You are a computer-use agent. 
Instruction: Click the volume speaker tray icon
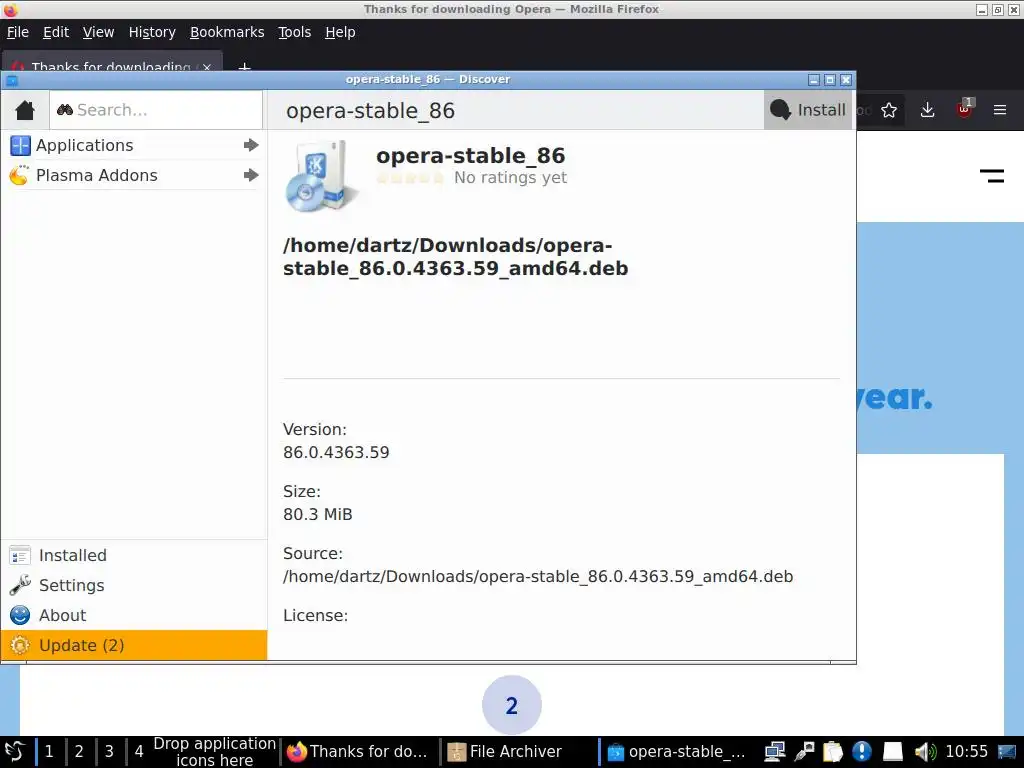point(925,752)
